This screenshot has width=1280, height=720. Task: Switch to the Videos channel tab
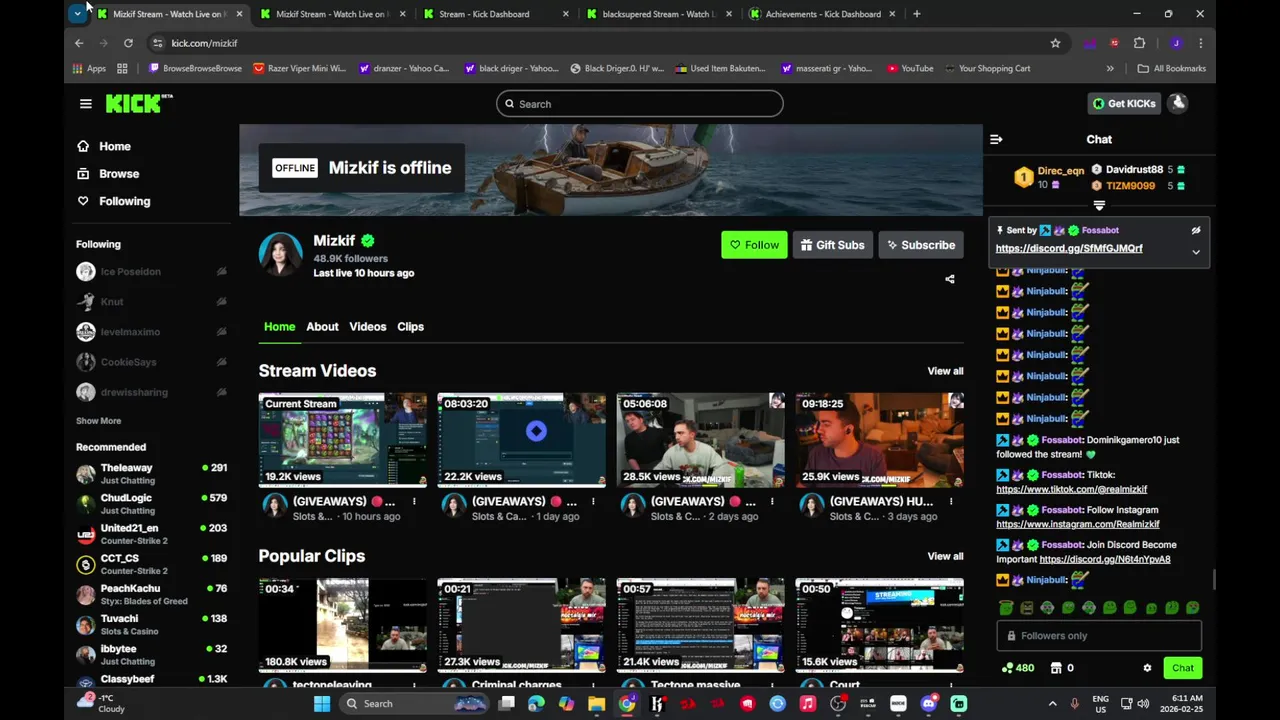[x=368, y=327]
